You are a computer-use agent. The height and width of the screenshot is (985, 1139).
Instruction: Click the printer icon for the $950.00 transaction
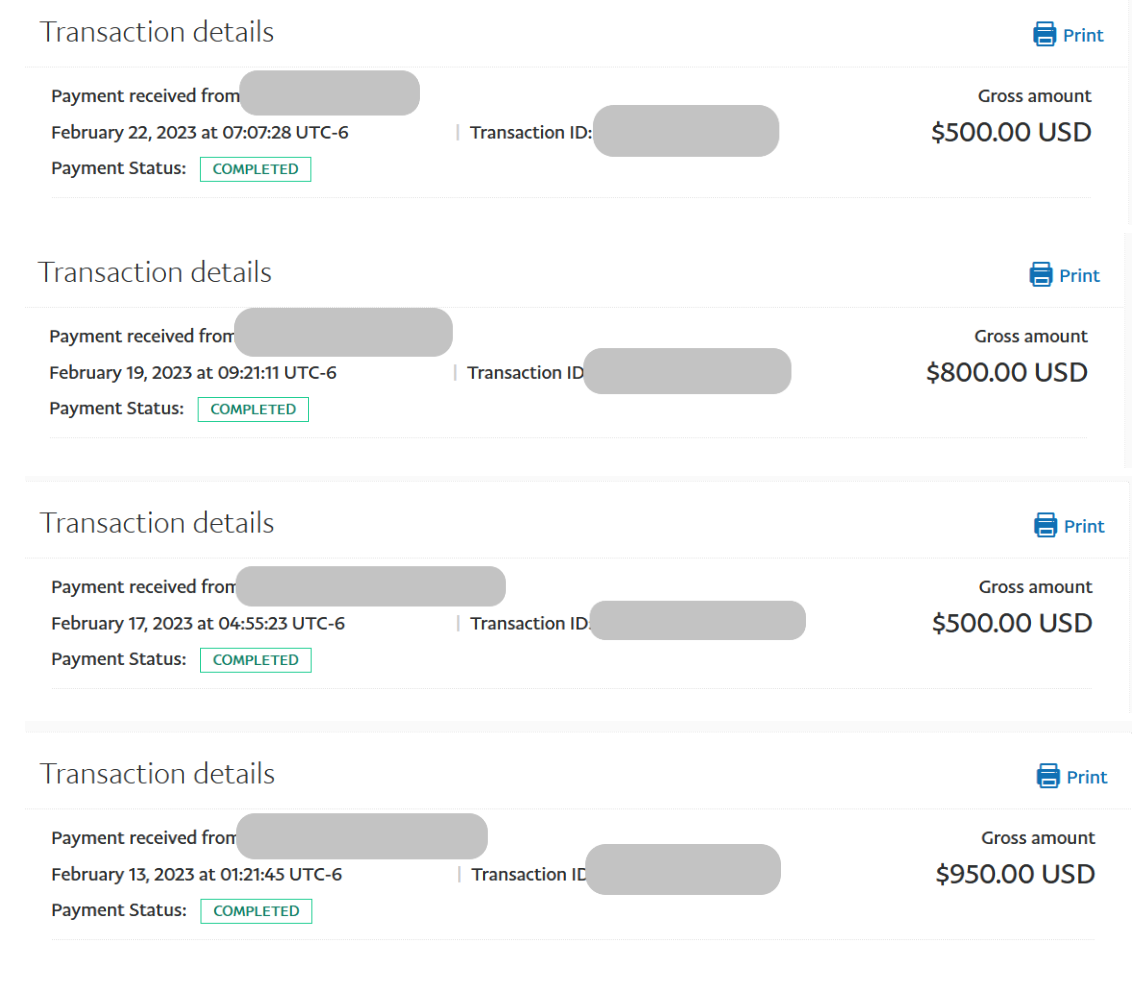pos(1048,777)
